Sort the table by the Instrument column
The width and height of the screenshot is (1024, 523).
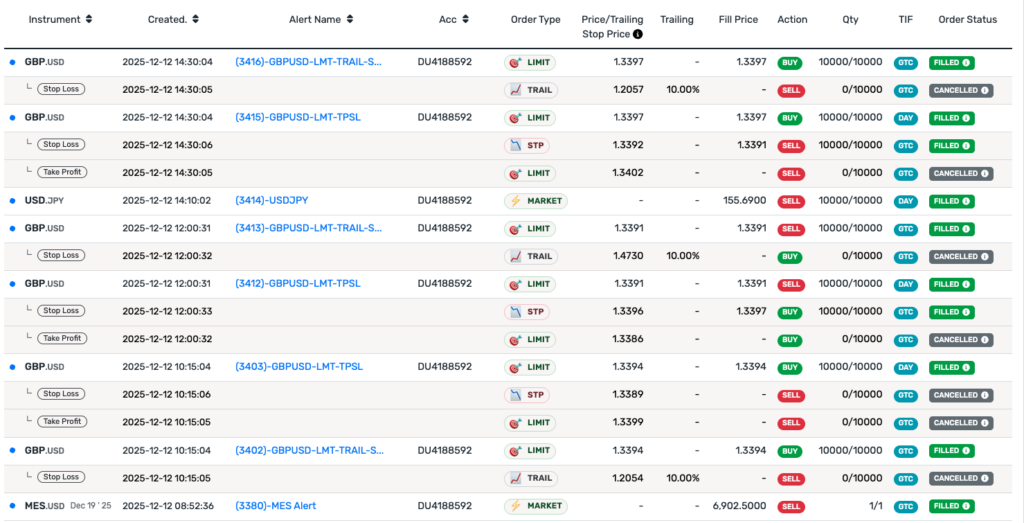tap(89, 20)
